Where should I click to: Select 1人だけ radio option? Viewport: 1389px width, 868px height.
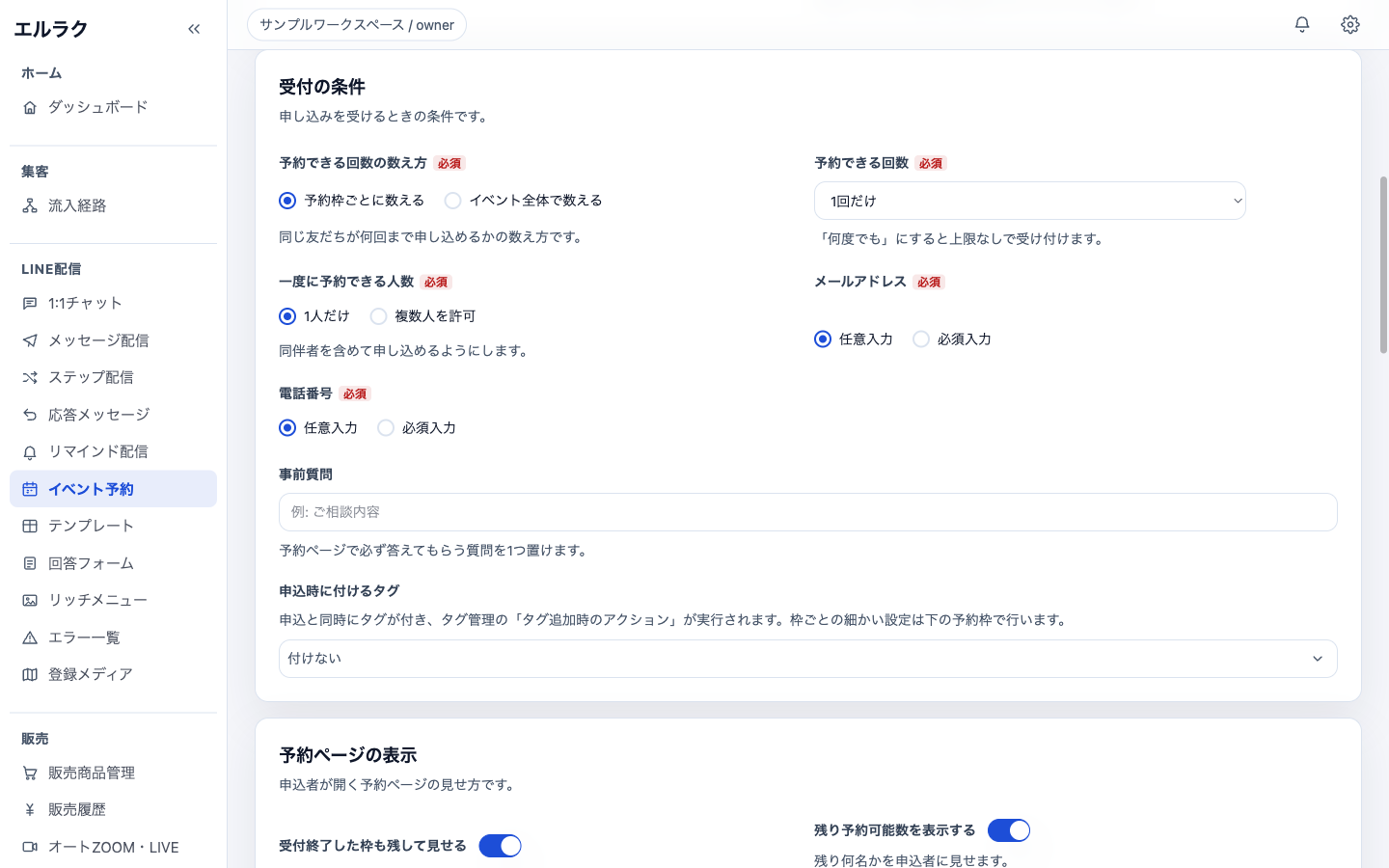pyautogui.click(x=287, y=316)
